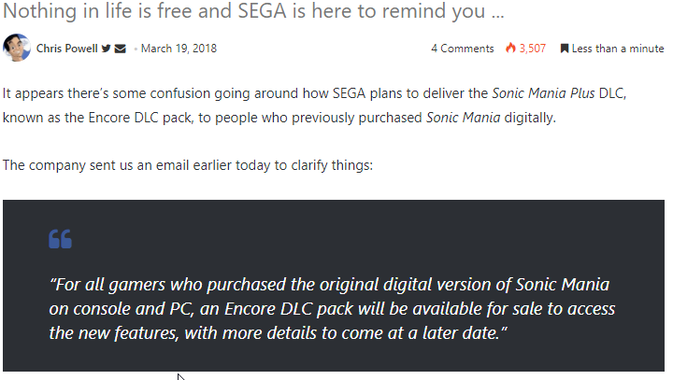Click the blue quotation mark icon

point(60,239)
